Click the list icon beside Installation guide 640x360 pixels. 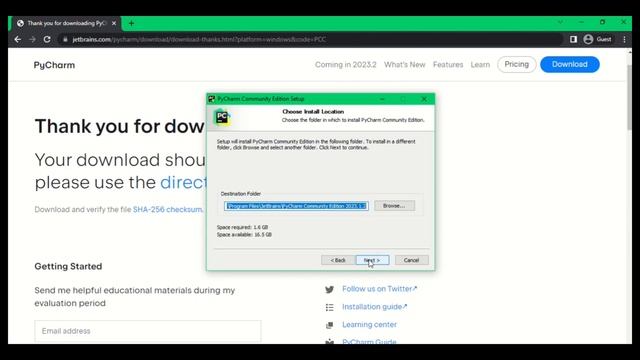click(x=329, y=307)
